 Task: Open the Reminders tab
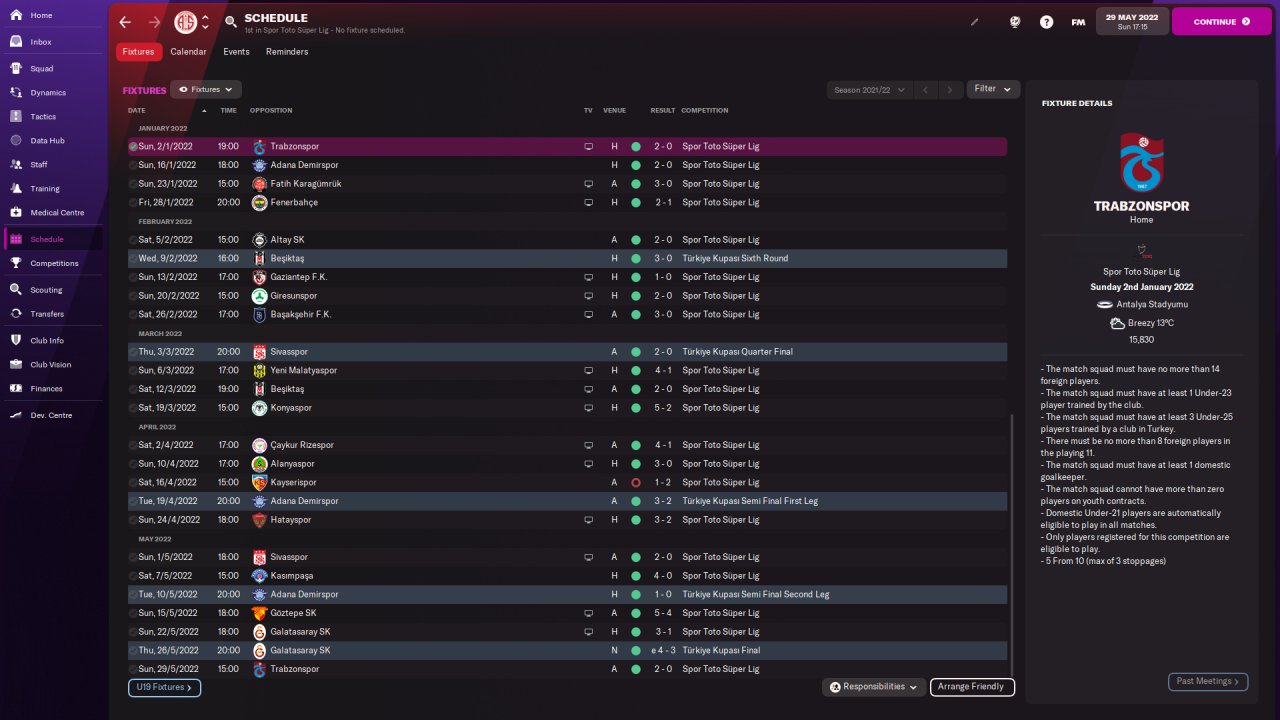tap(287, 52)
